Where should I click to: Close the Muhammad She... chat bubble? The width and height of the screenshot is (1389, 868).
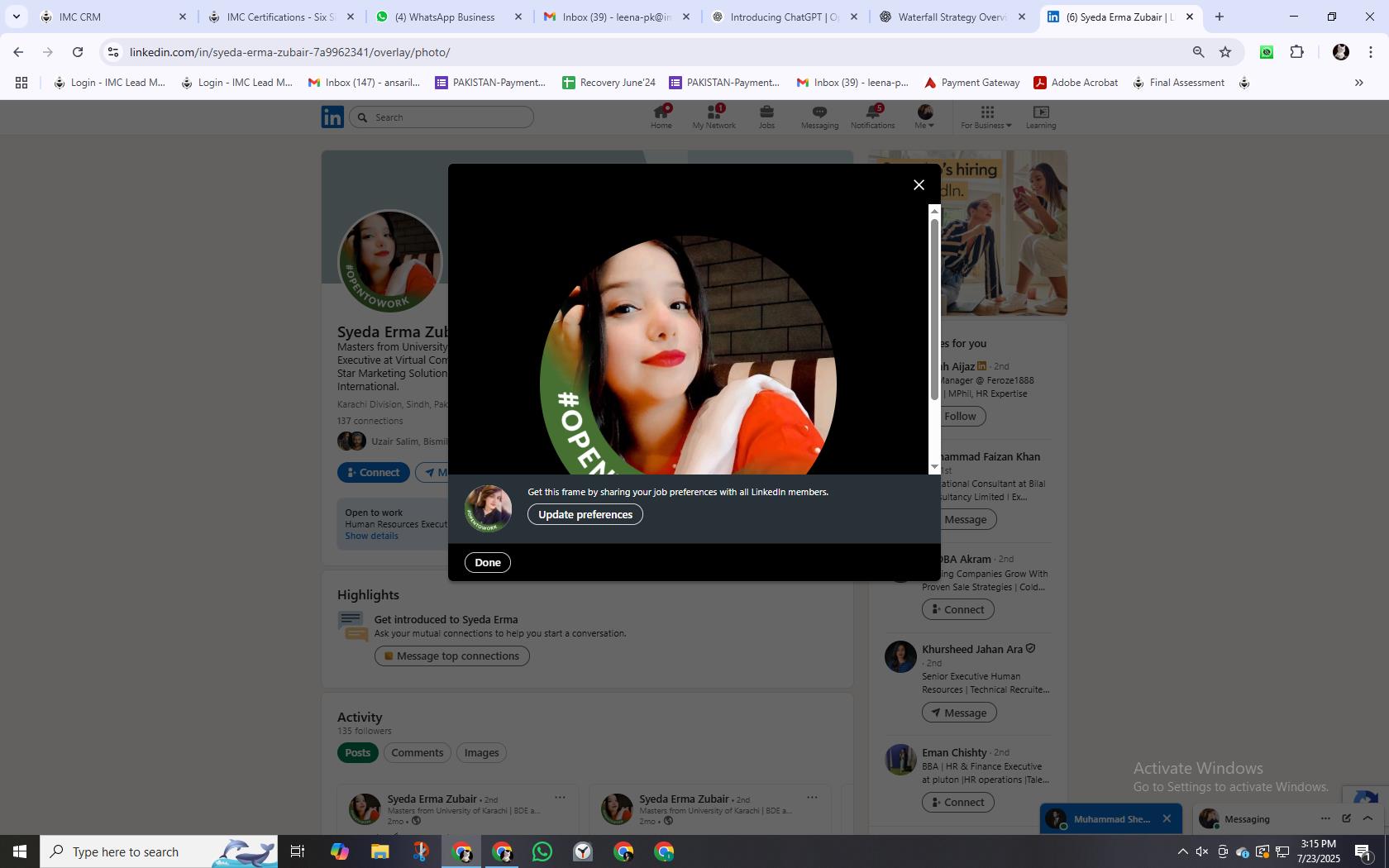[1167, 819]
